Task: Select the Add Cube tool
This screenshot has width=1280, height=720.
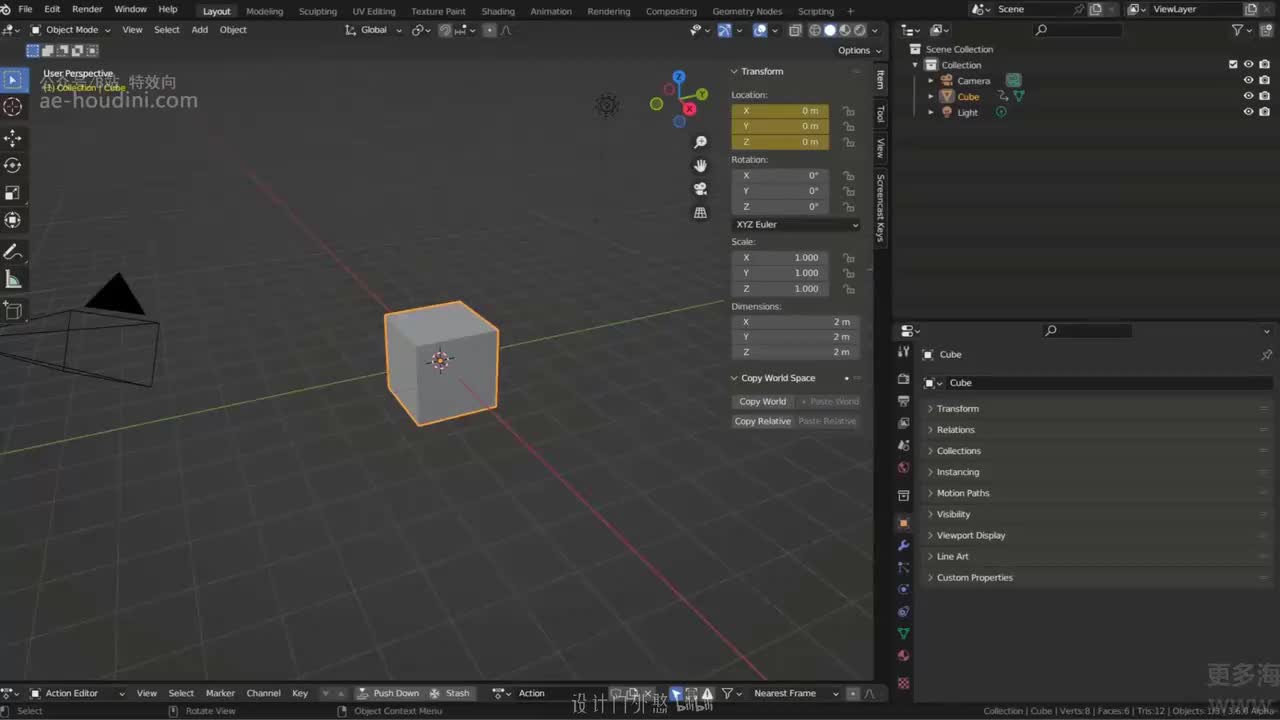Action: coord(14,311)
